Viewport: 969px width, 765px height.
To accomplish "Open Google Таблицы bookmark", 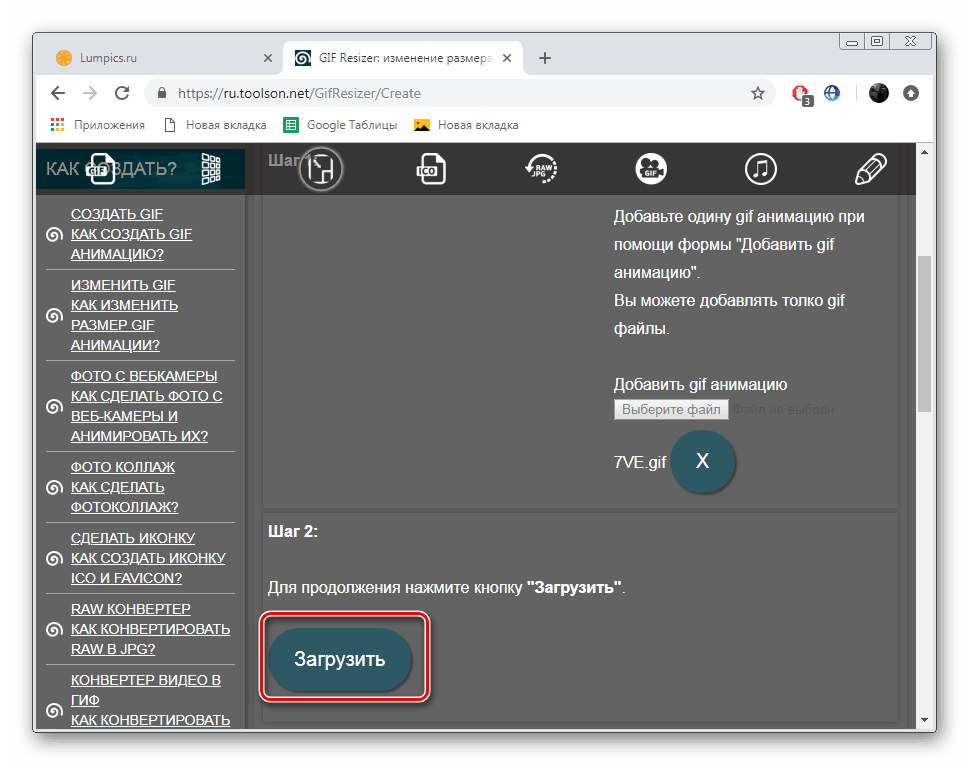I will [340, 125].
